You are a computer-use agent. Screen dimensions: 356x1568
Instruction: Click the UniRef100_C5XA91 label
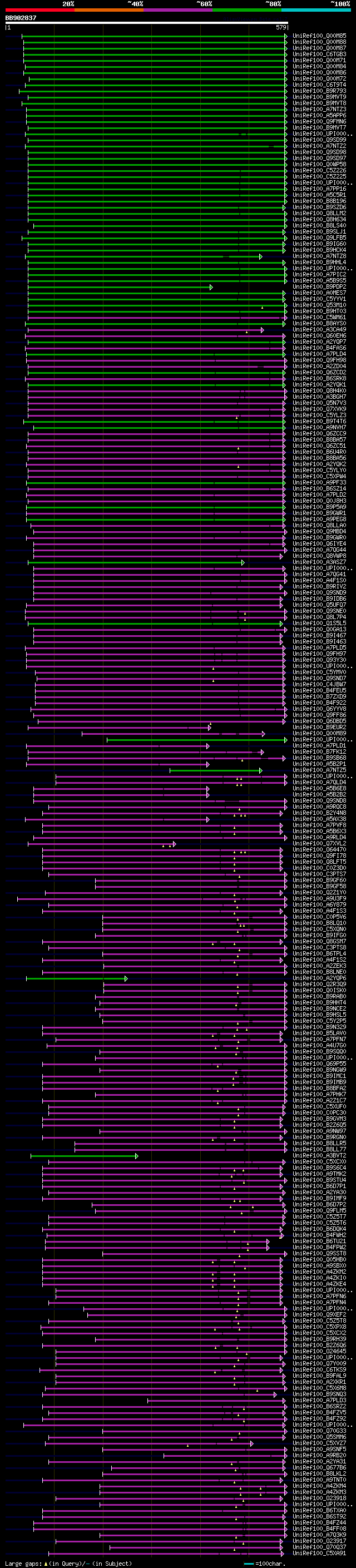(x=319, y=1553)
